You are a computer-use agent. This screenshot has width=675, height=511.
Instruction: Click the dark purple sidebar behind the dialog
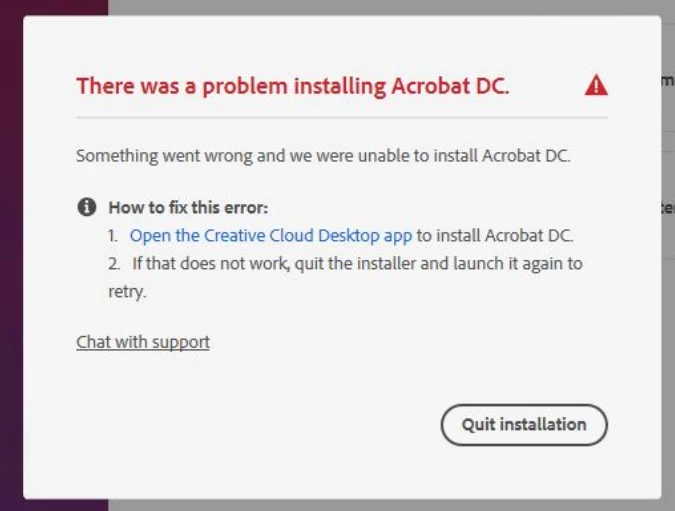pyautogui.click(x=11, y=258)
